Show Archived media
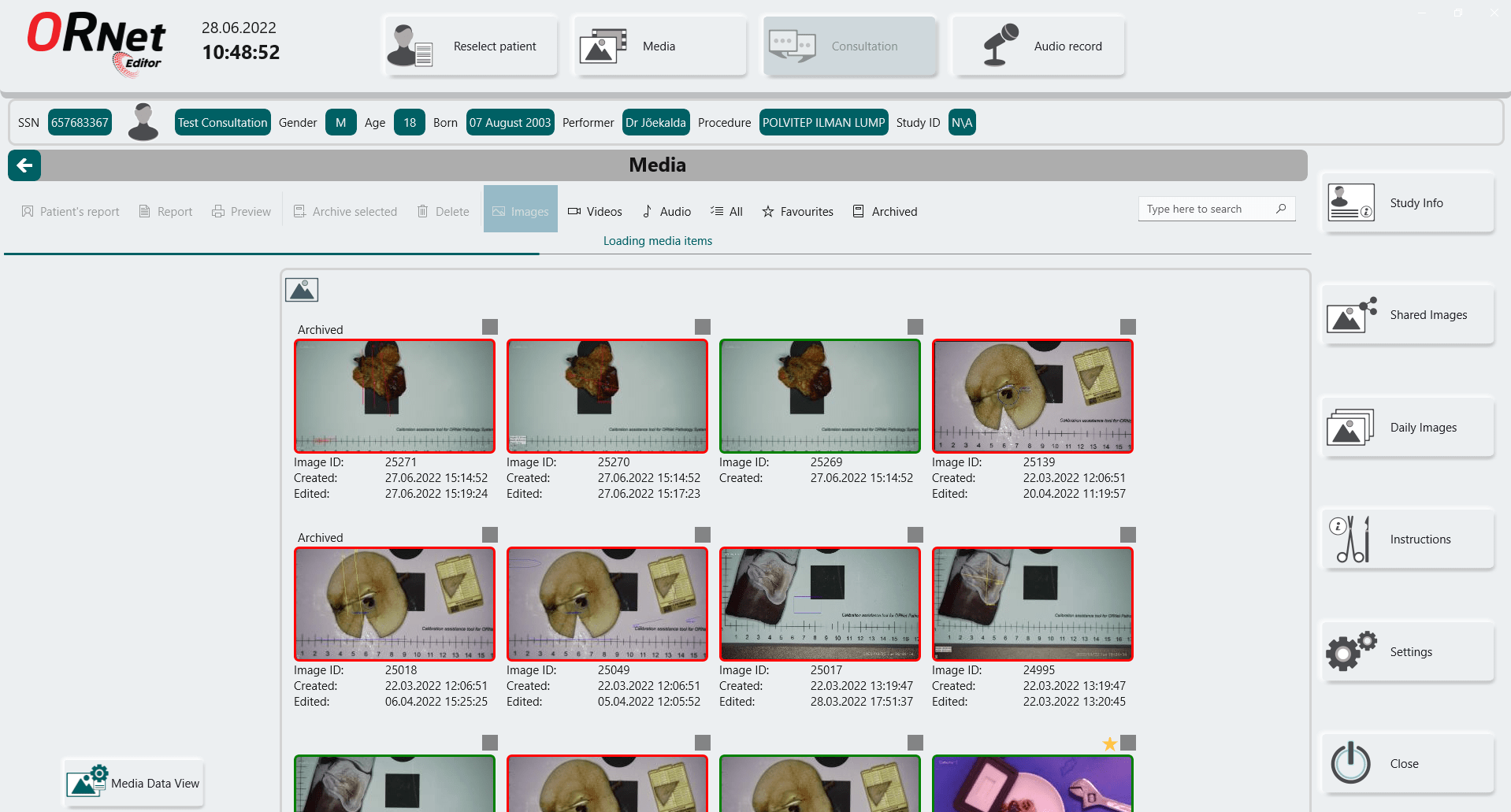The width and height of the screenshot is (1511, 812). point(885,211)
